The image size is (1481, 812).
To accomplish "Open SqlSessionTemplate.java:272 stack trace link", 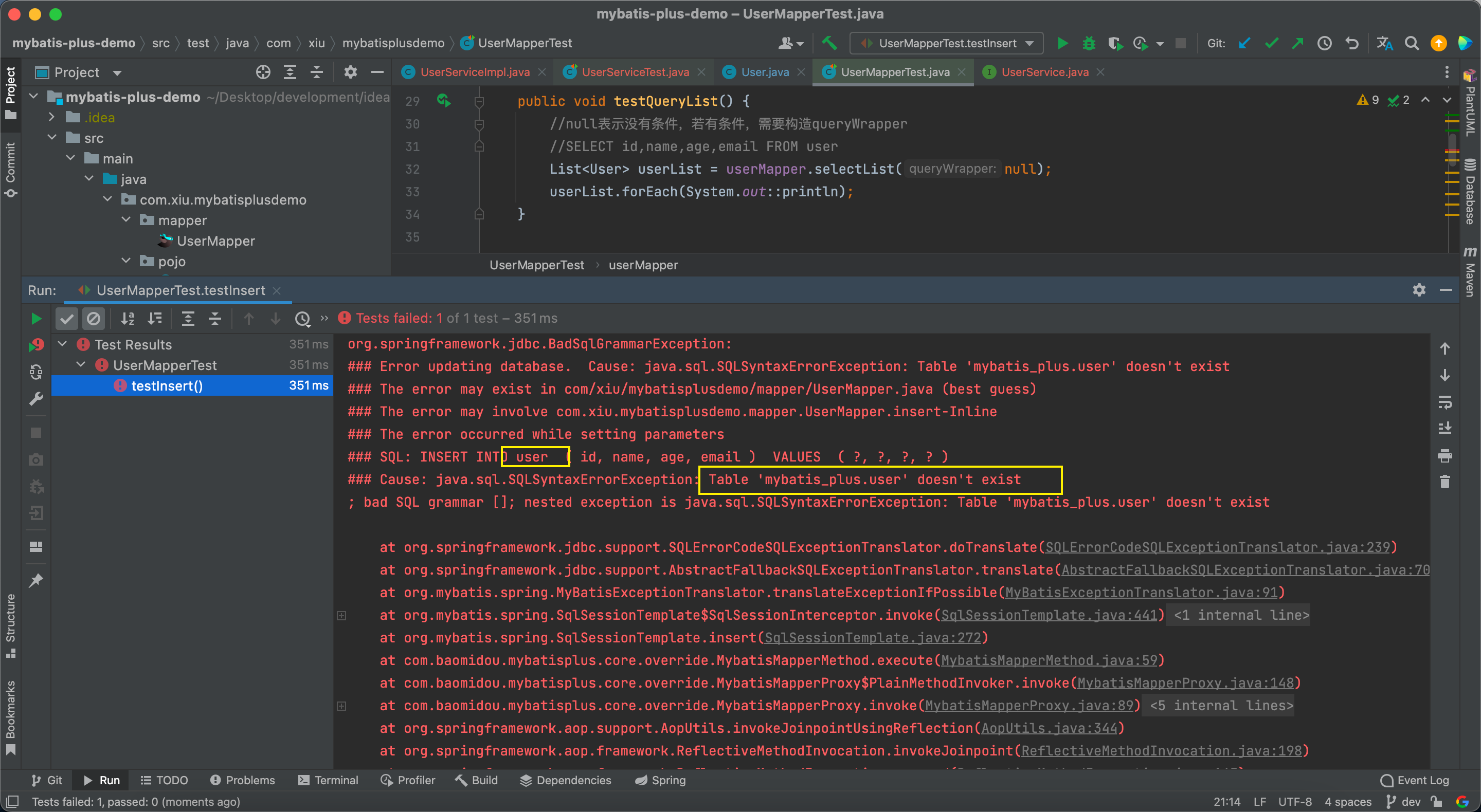I will 872,637.
